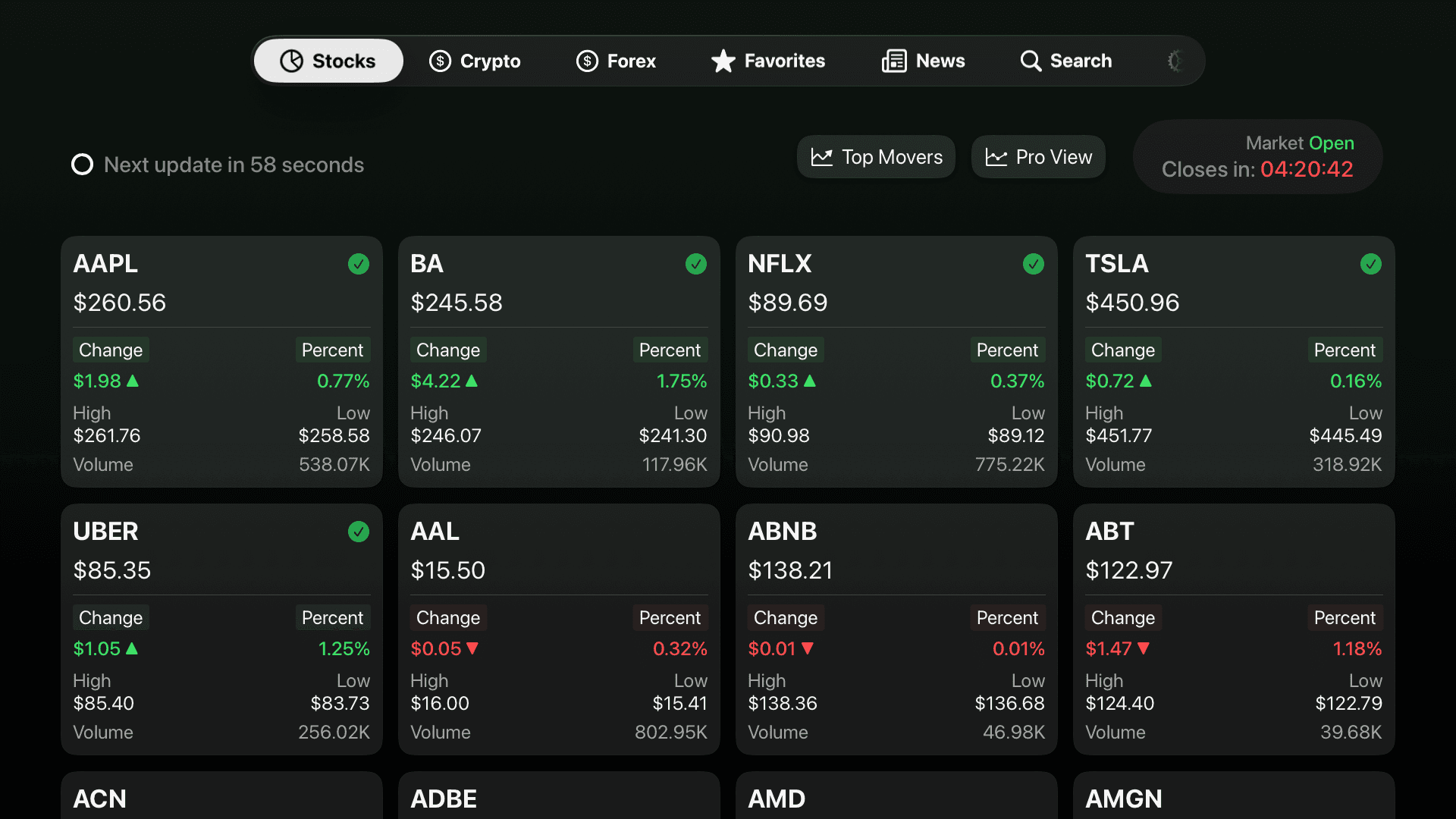Click the Search magnifier icon
This screenshot has width=1456, height=819.
point(1031,61)
